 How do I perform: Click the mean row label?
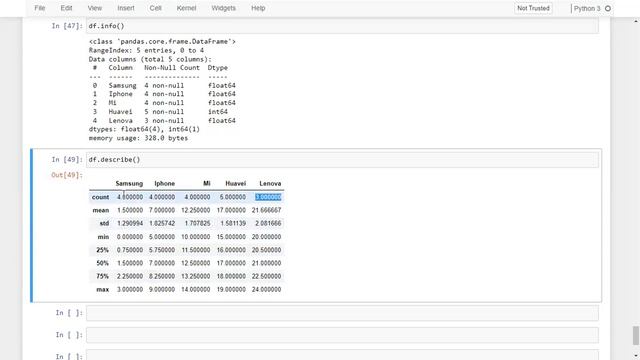coord(101,210)
